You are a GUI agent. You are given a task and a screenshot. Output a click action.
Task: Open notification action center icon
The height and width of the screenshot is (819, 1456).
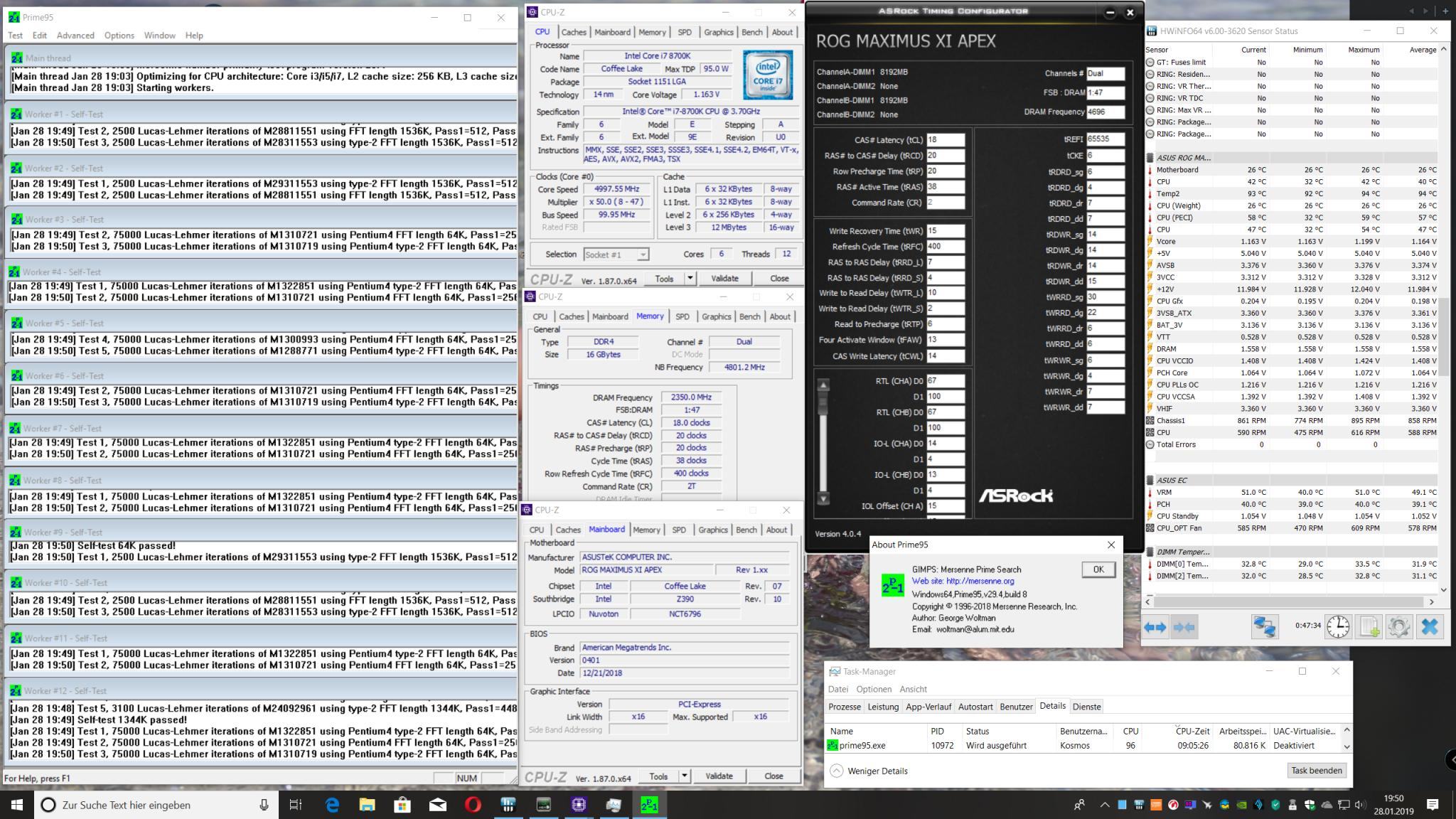[x=1433, y=805]
